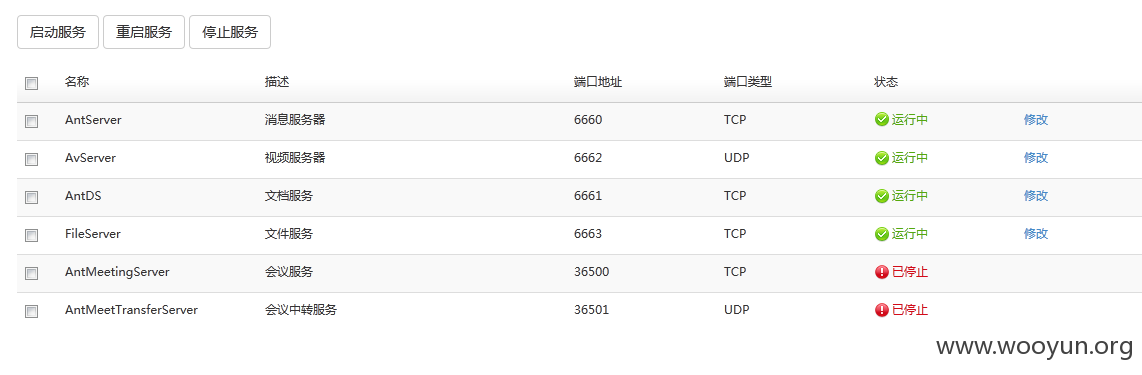The width and height of the screenshot is (1142, 375).
Task: Check the AvServer row checkbox
Action: [31, 159]
